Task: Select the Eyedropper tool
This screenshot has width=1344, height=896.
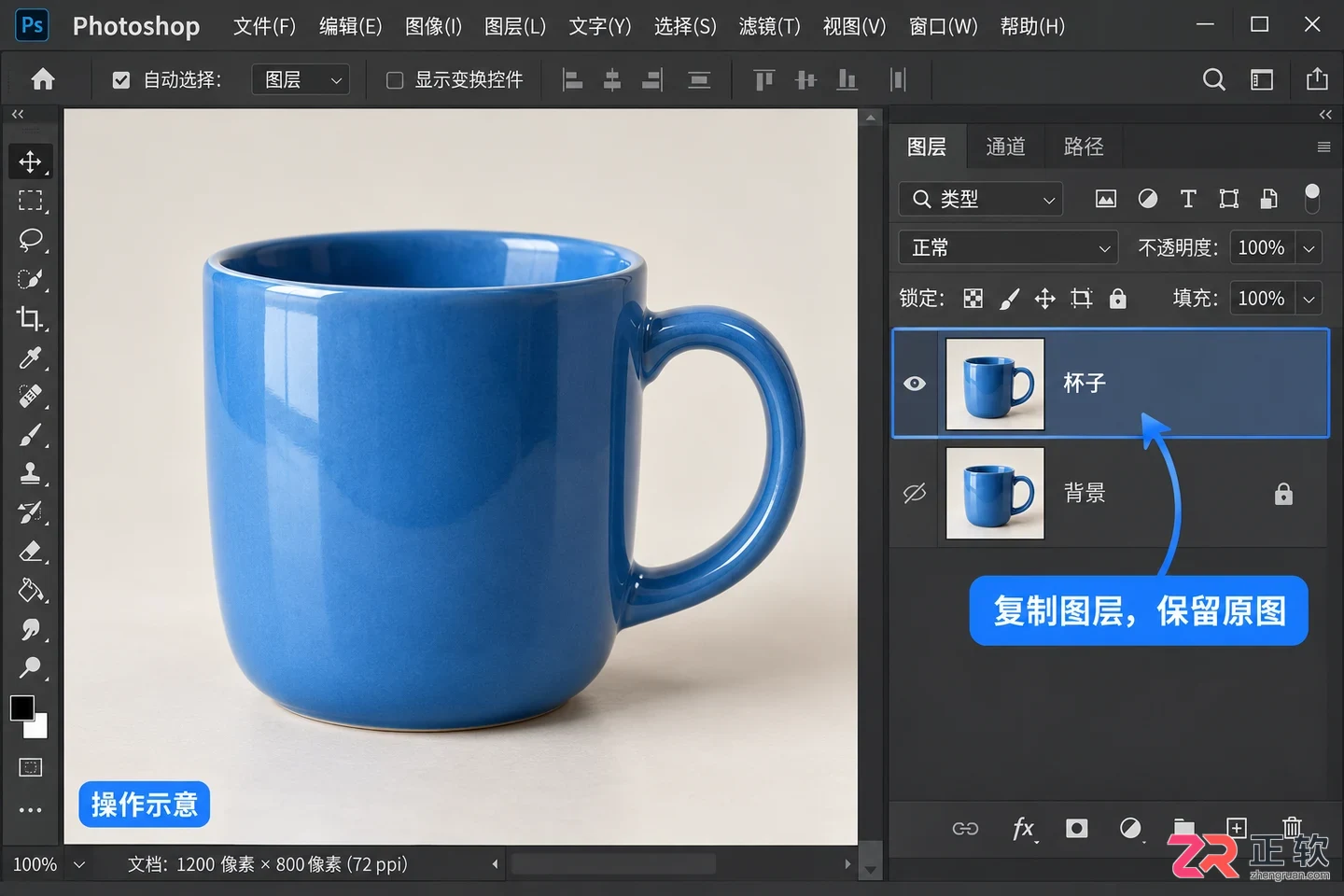Action: tap(30, 357)
